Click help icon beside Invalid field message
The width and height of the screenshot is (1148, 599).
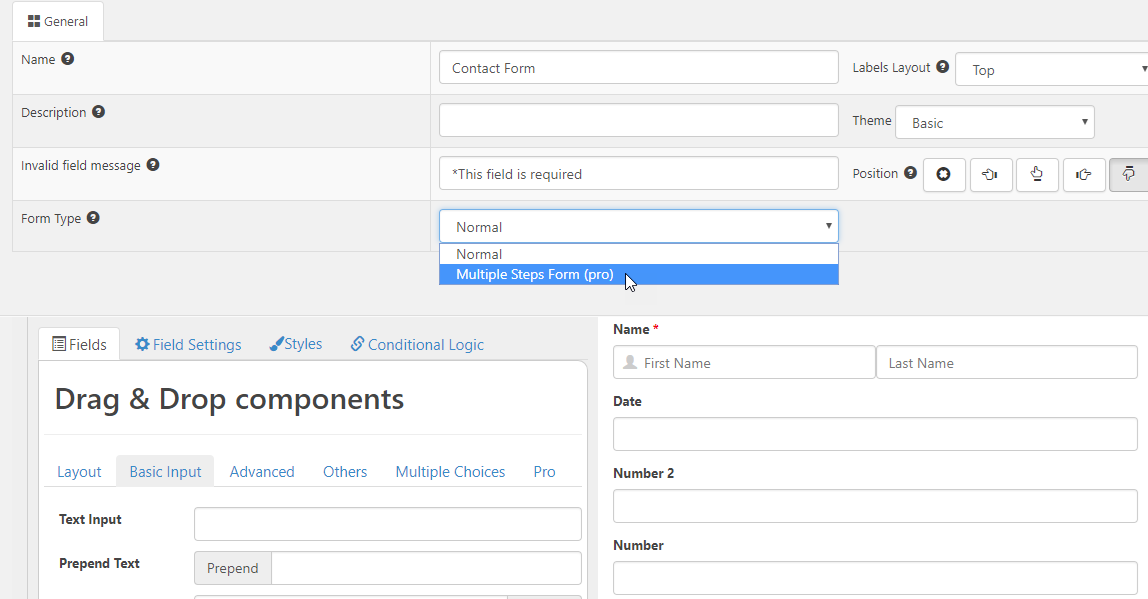[152, 165]
